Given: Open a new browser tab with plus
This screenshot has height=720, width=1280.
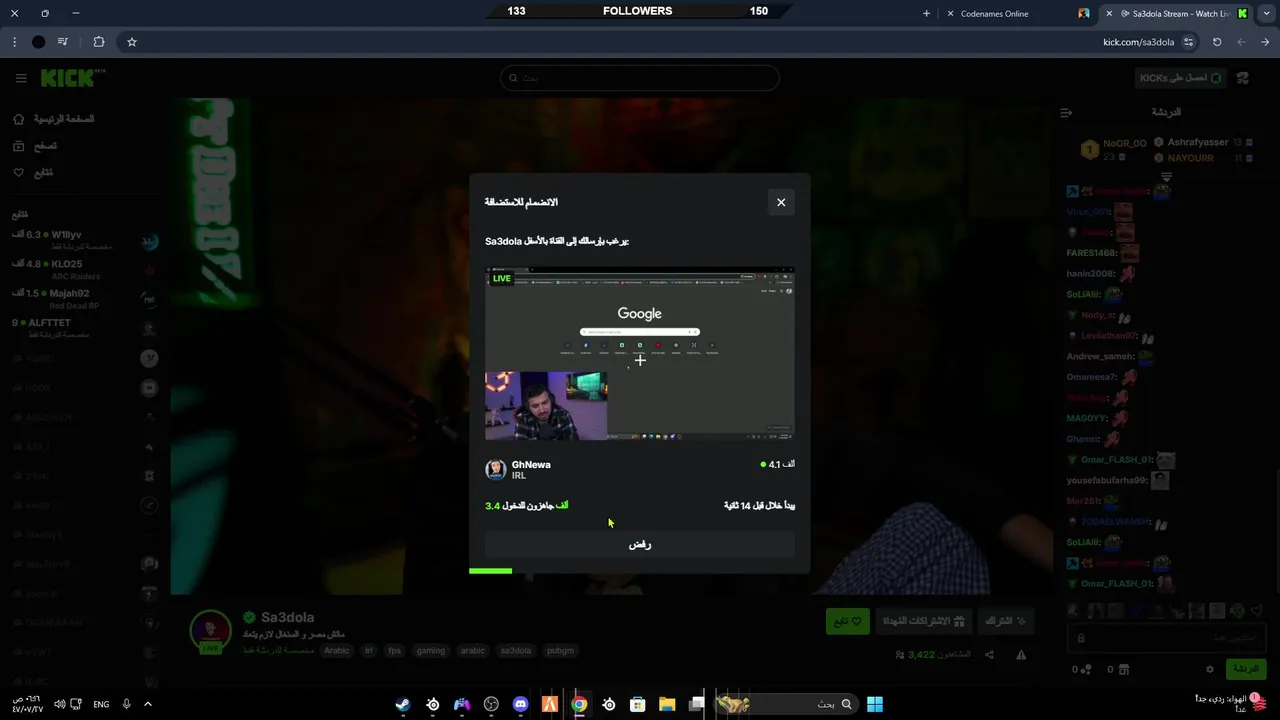Looking at the screenshot, I should coord(926,14).
